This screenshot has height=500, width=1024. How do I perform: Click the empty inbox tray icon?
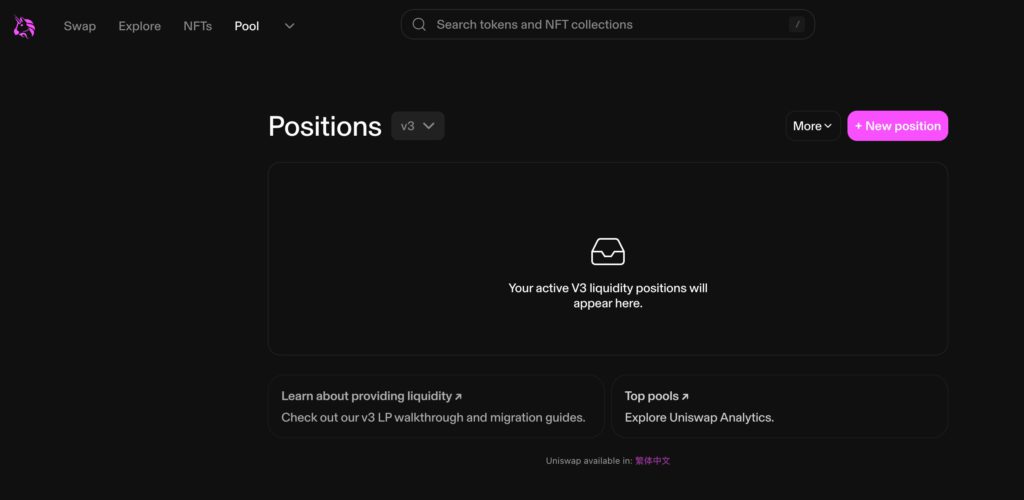pos(607,251)
